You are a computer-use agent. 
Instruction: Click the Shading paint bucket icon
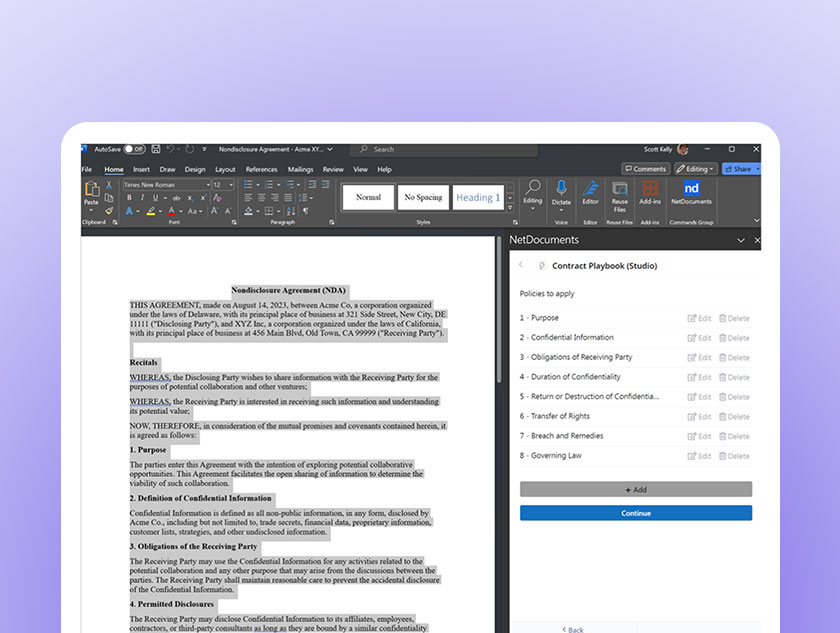point(249,211)
